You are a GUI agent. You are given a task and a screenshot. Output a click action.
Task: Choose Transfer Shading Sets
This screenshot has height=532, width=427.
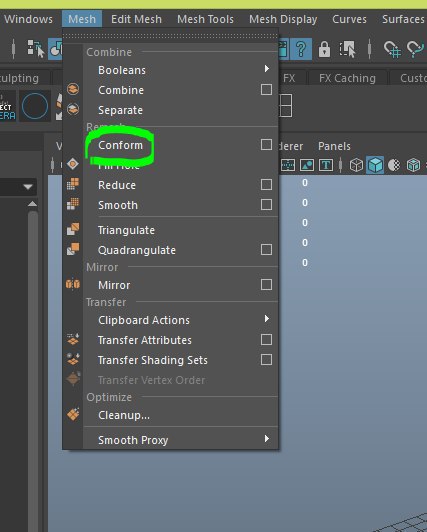(x=153, y=360)
